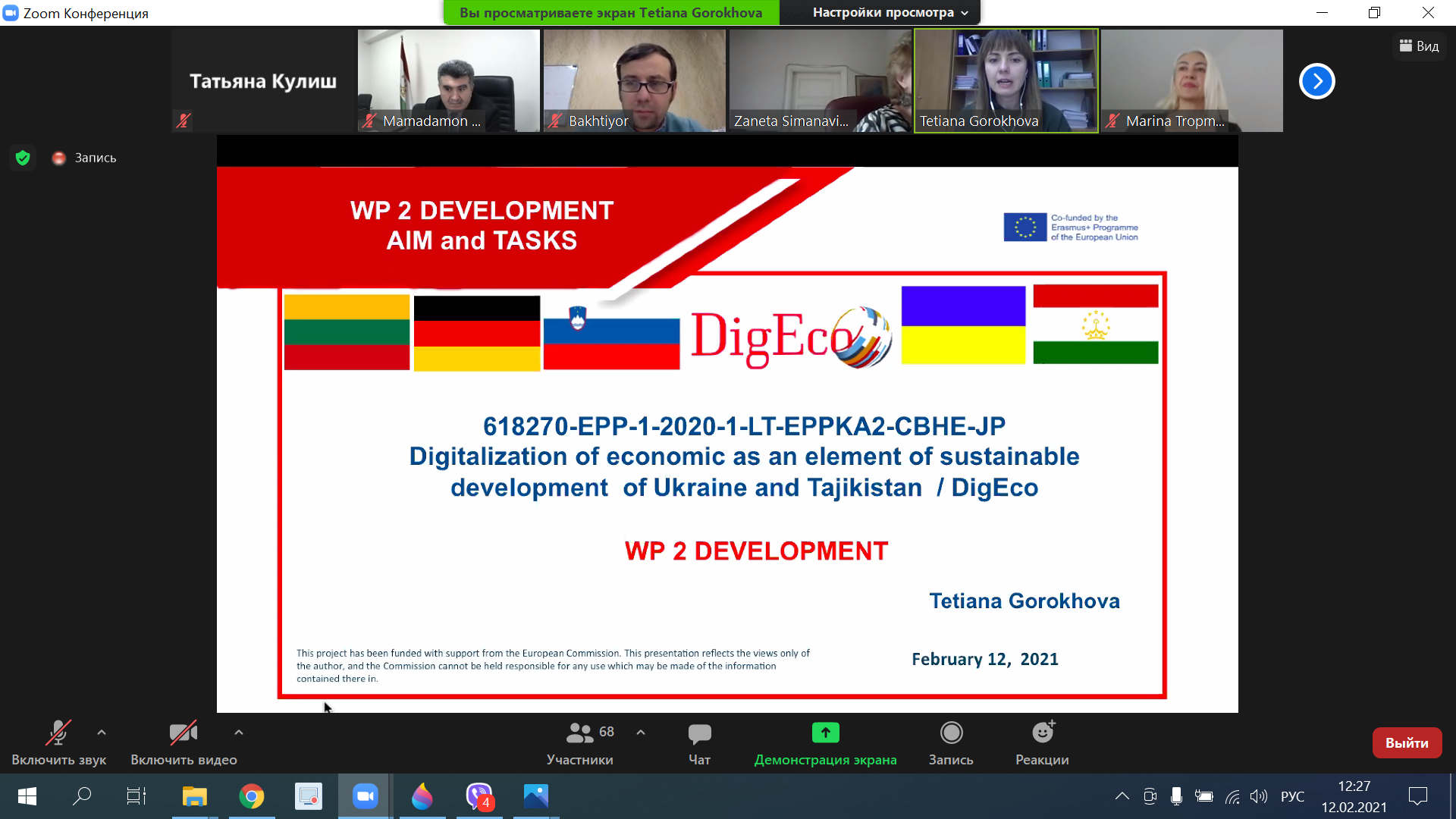Image resolution: width=1456 pixels, height=819 pixels.
Task: Click the green Share Screen icon
Action: pos(825,733)
